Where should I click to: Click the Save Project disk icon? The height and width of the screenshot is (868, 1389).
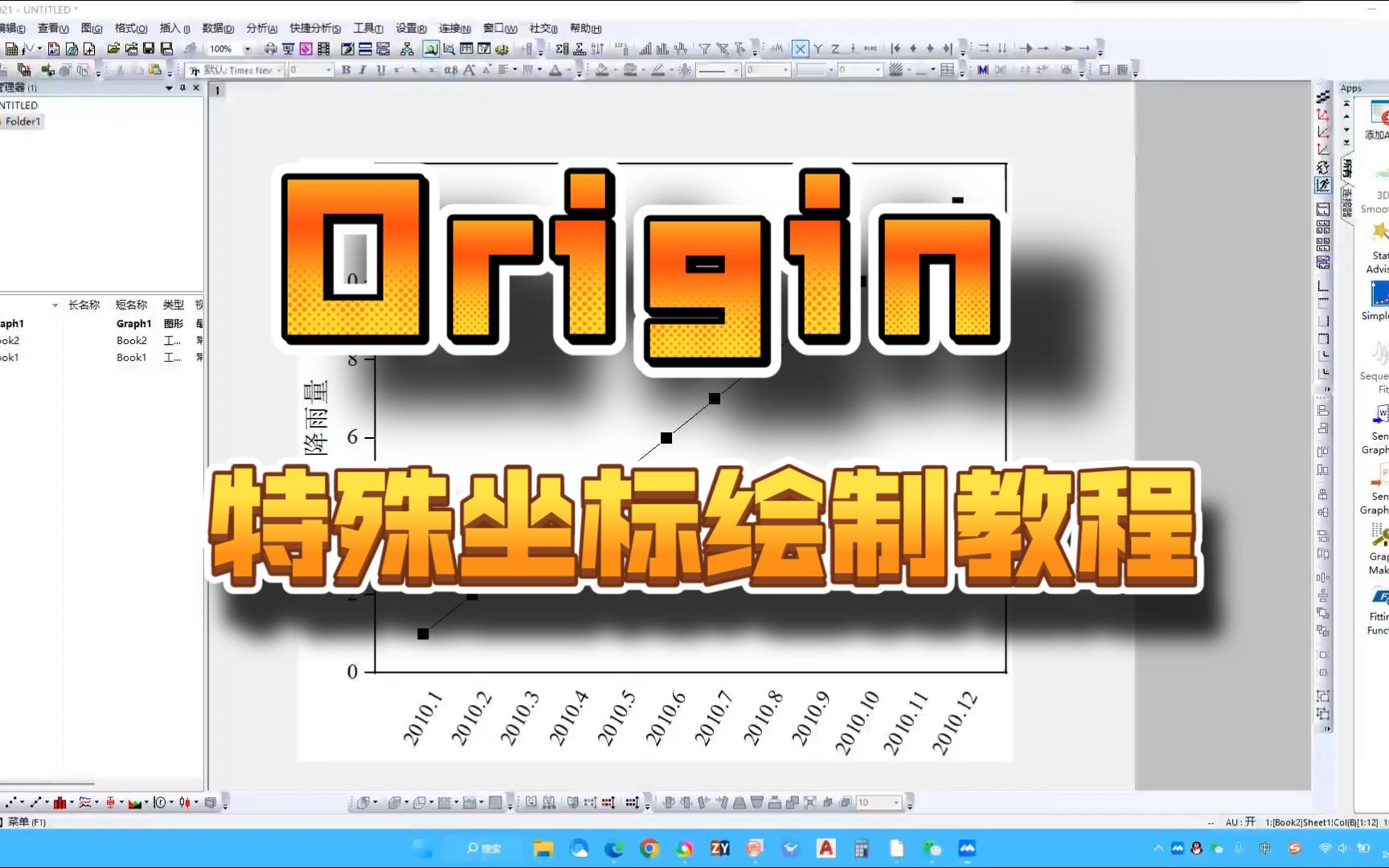point(149,49)
